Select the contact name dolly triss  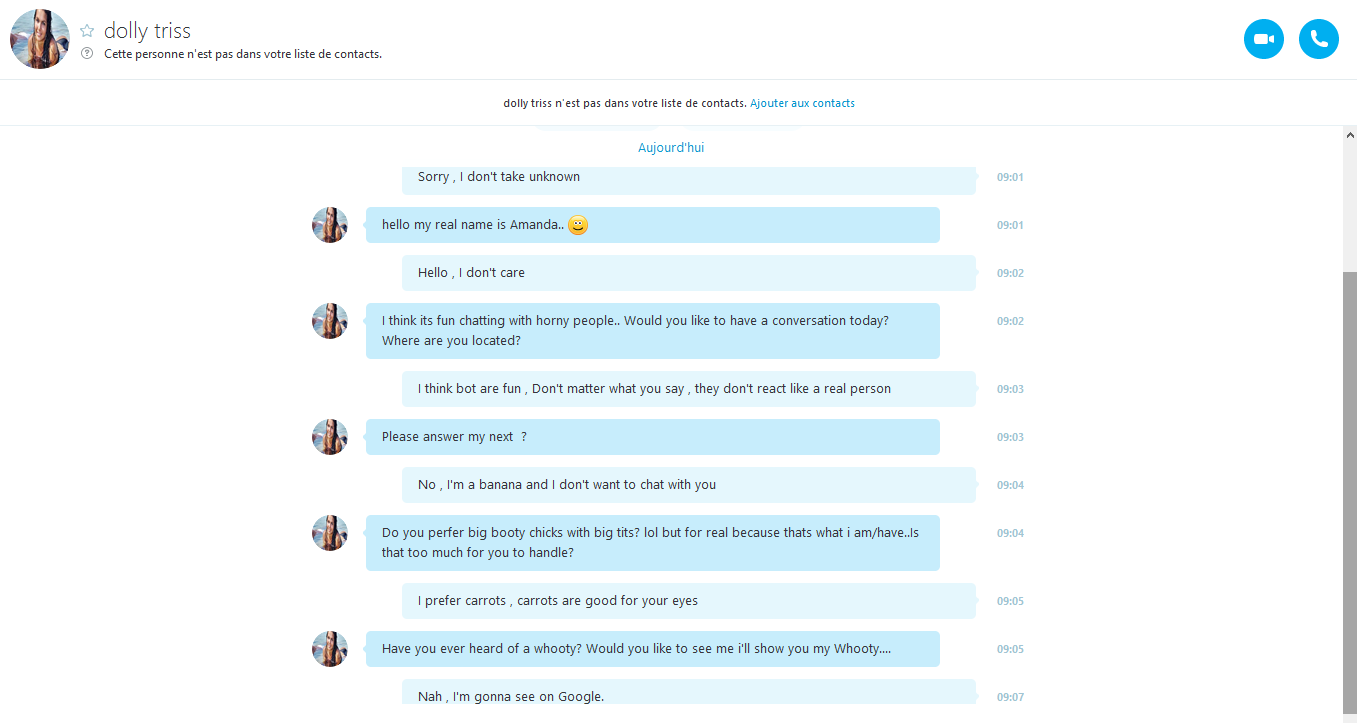[146, 30]
